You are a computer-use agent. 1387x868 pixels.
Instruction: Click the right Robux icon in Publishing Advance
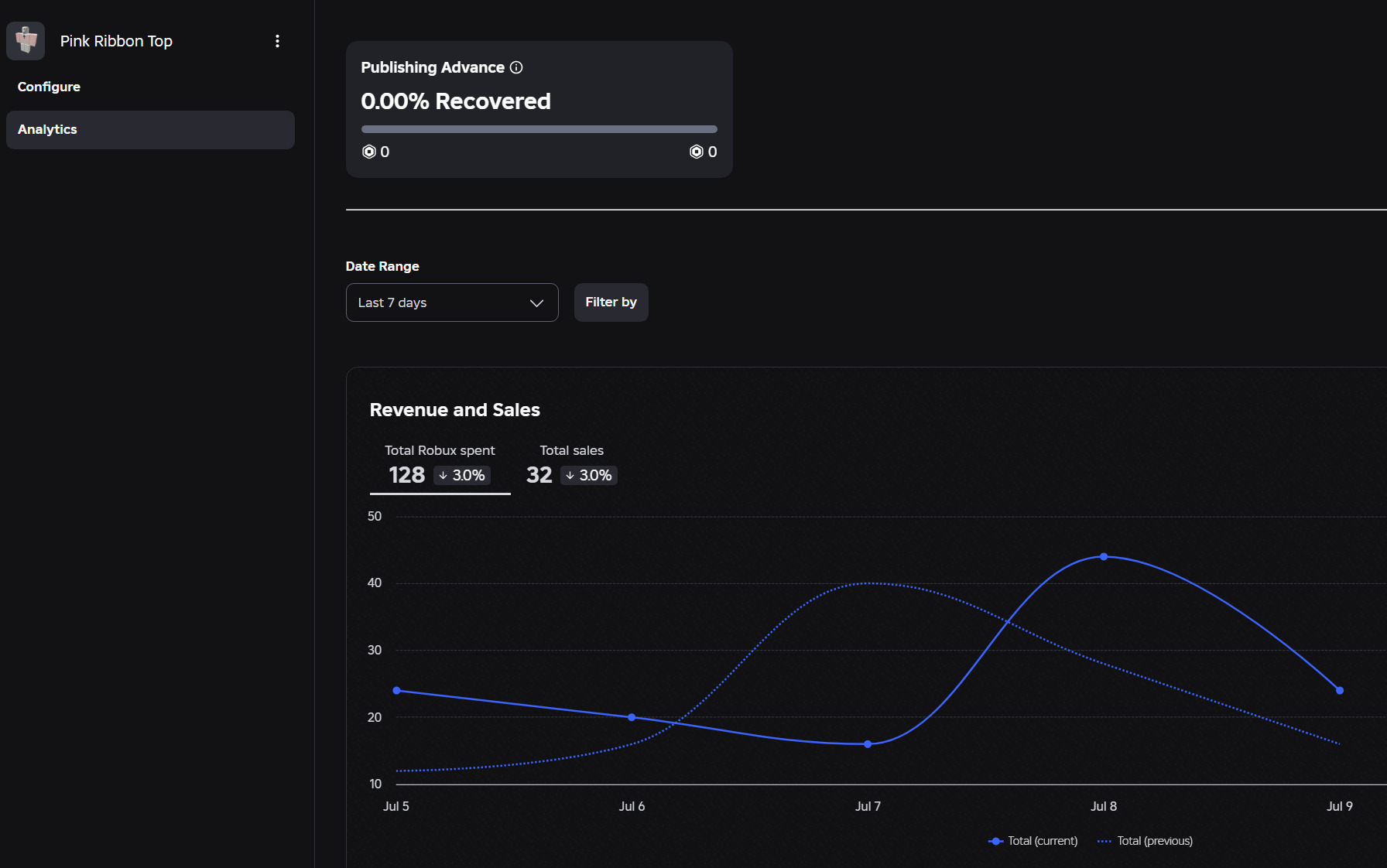pos(697,152)
